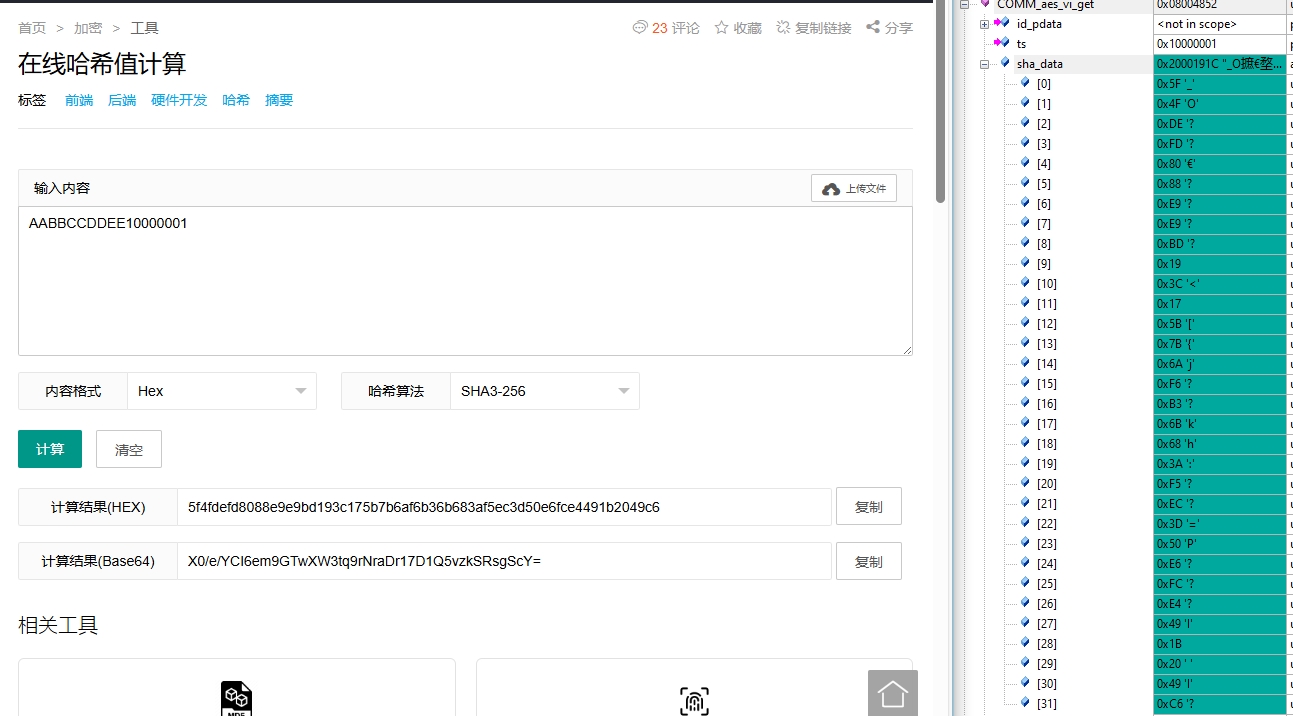Open the content format Hex dropdown

pos(222,391)
